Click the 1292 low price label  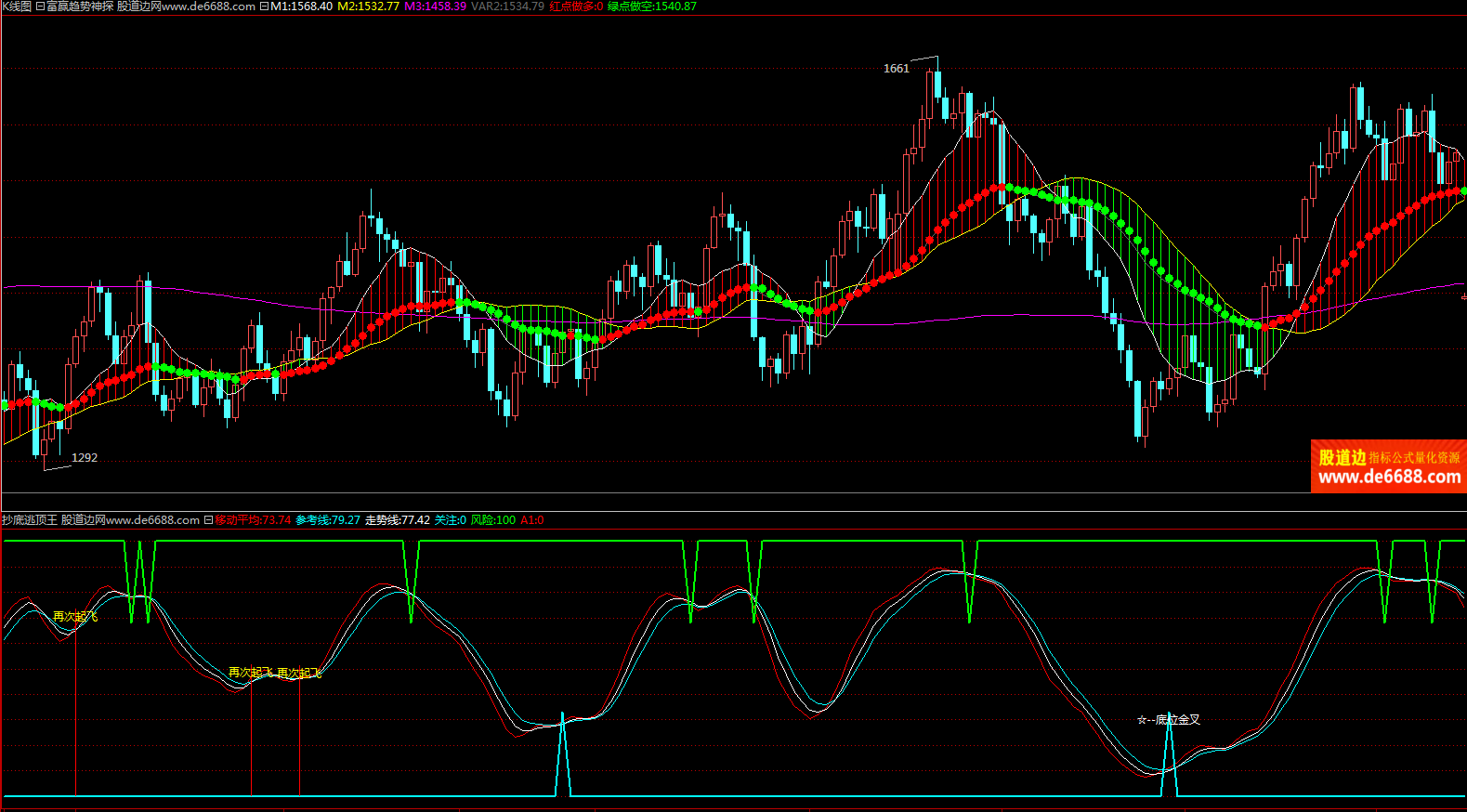(85, 458)
